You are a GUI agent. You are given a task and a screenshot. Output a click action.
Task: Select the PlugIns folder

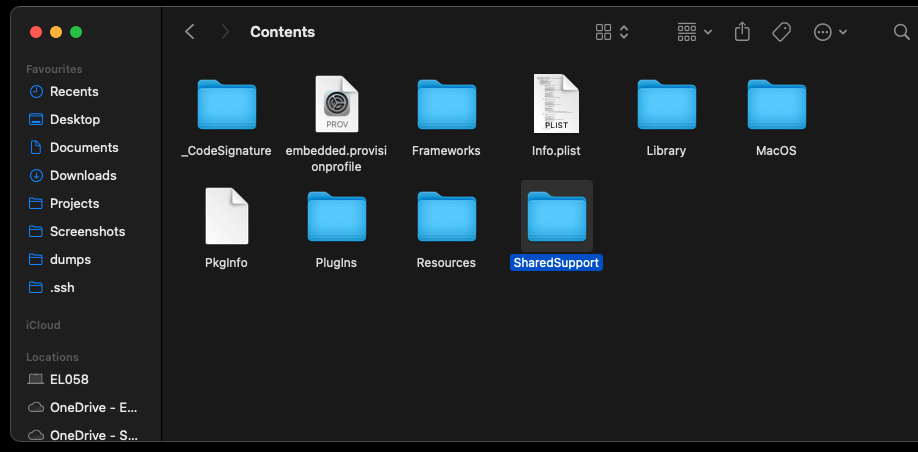[336, 217]
